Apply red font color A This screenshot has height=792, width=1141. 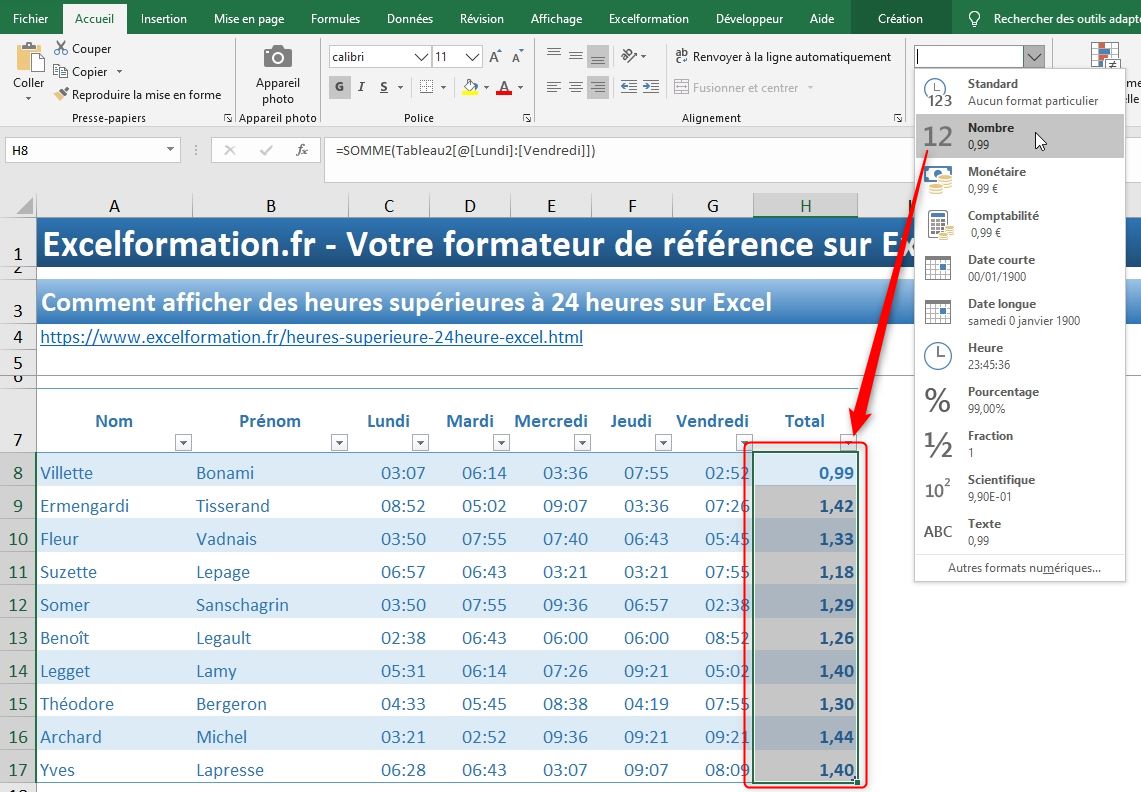click(504, 87)
